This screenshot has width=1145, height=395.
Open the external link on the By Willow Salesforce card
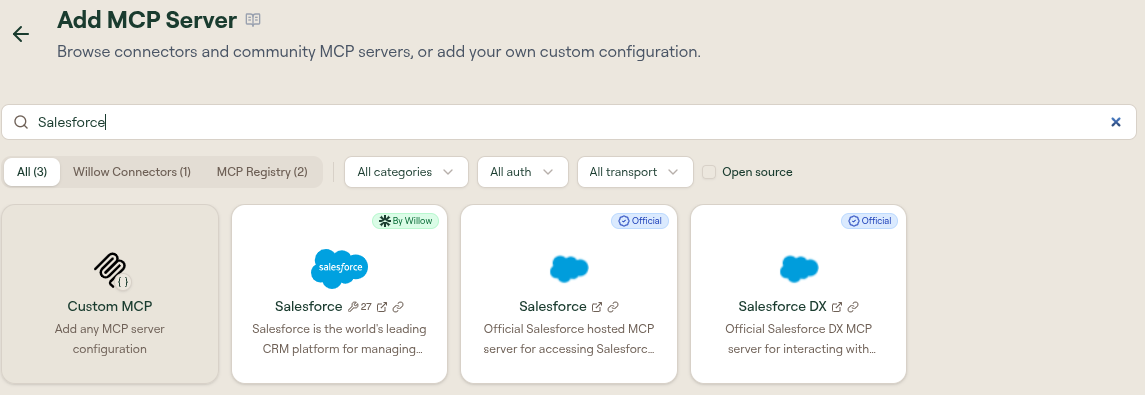pos(382,307)
